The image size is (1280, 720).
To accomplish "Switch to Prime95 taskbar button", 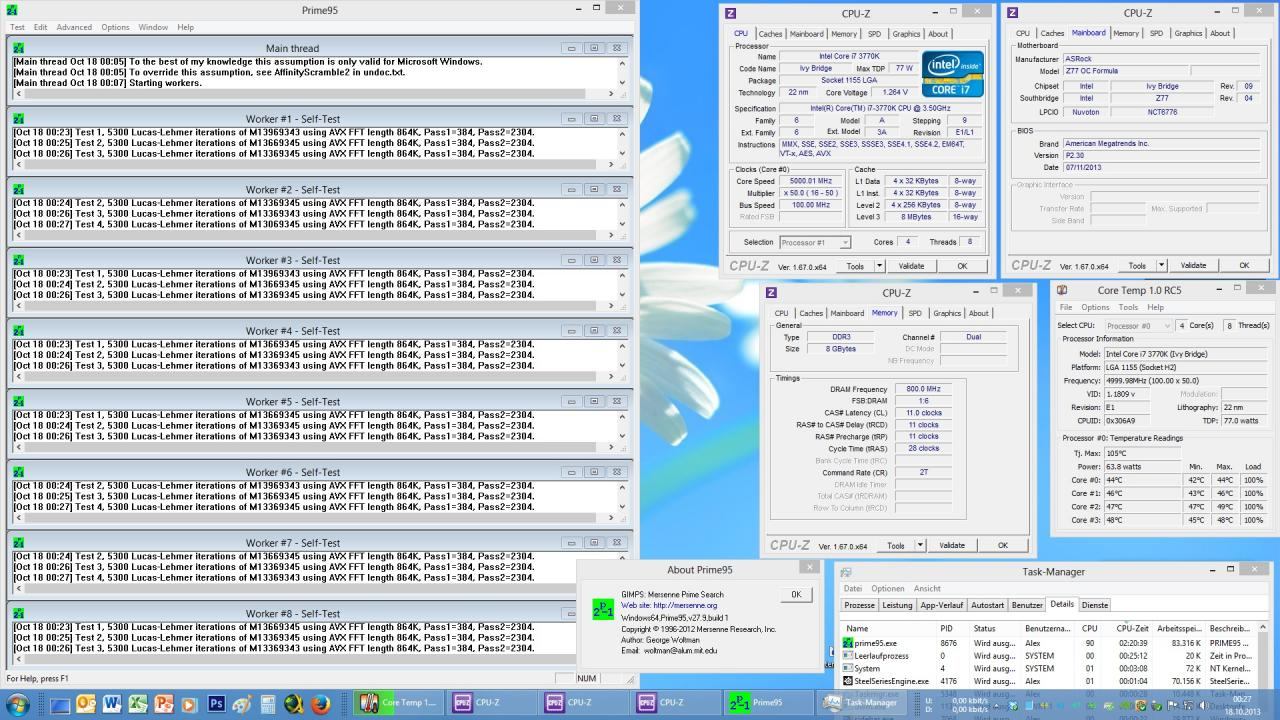I will (x=768, y=703).
